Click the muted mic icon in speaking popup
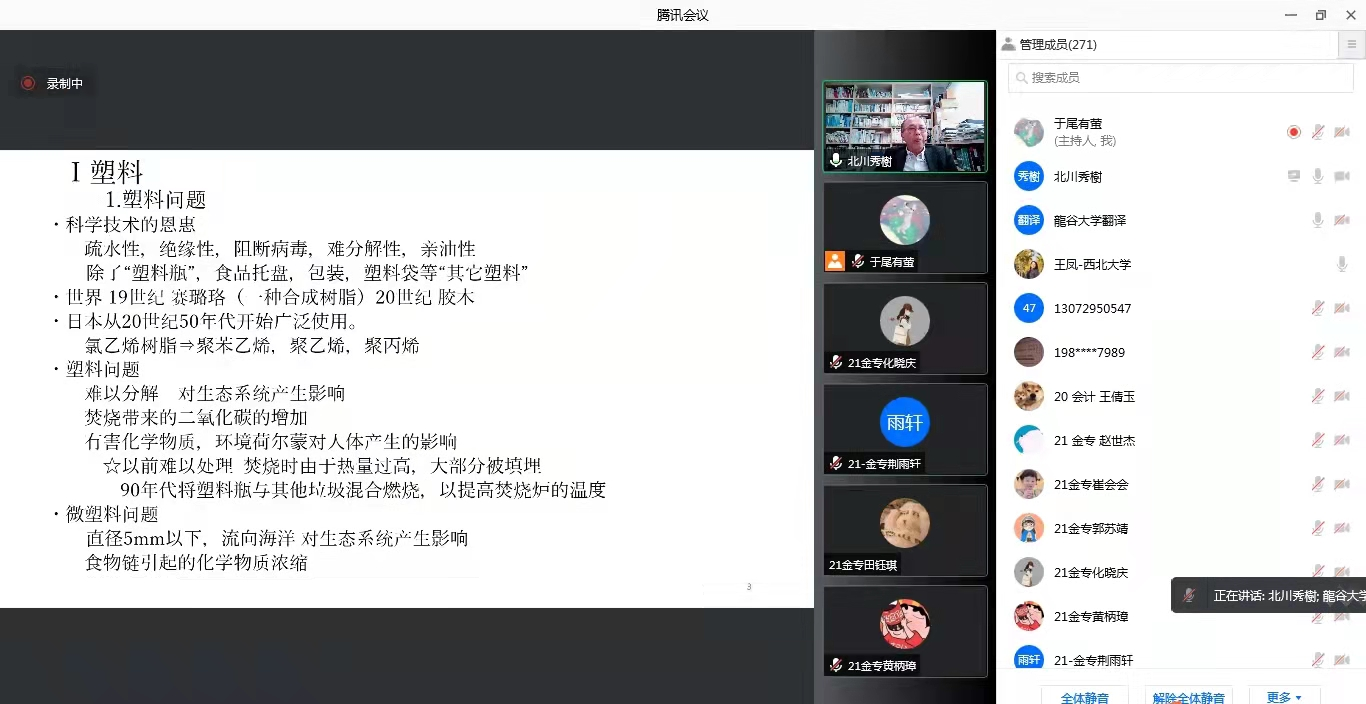The height and width of the screenshot is (704, 1366). point(1189,595)
